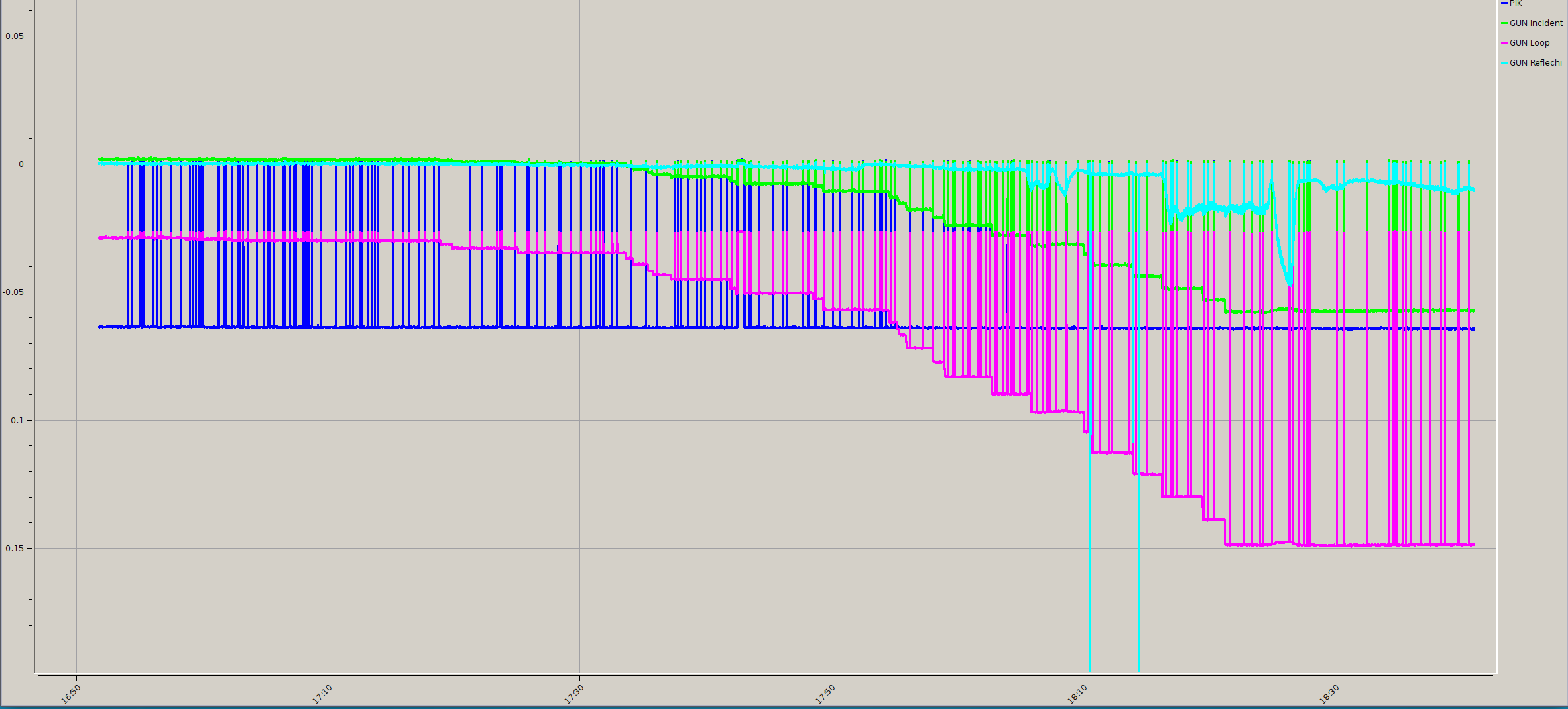The height and width of the screenshot is (709, 1568).
Task: Pick the 17:50 time axis label
Action: point(825,693)
